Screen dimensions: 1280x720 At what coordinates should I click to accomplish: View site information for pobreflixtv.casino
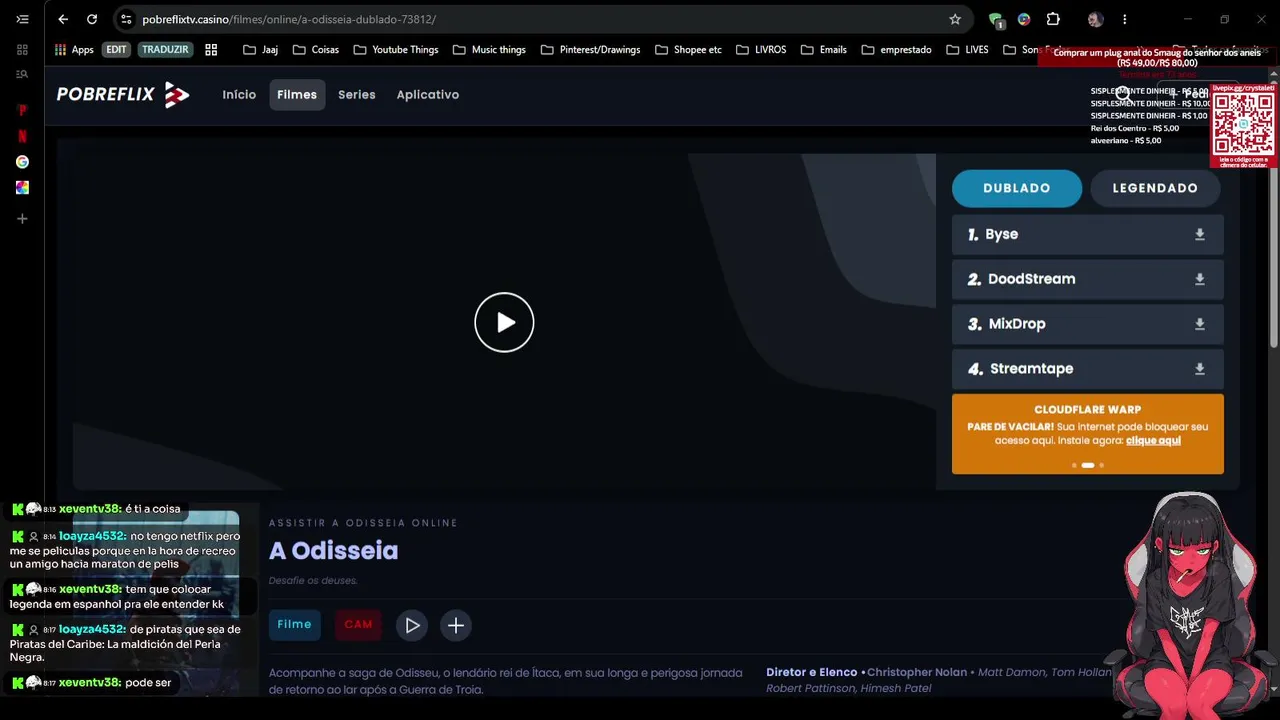pyautogui.click(x=126, y=19)
